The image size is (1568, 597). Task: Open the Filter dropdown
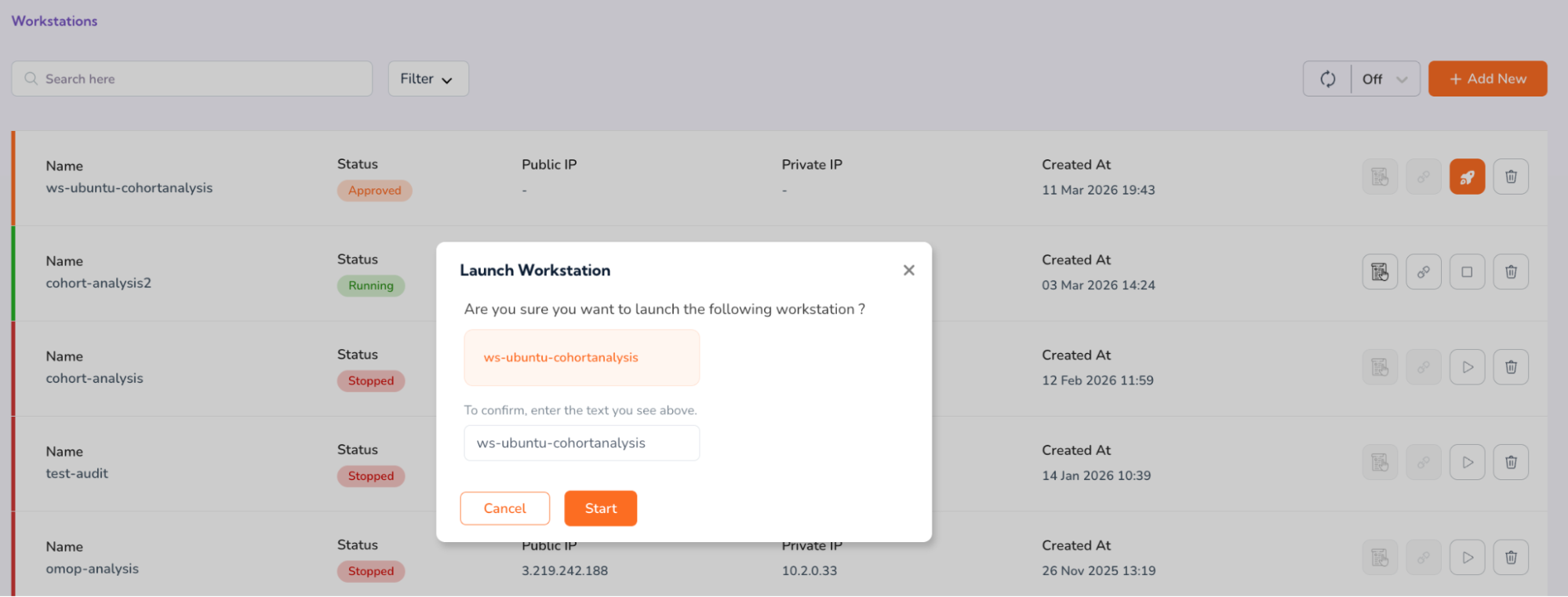[x=427, y=79]
